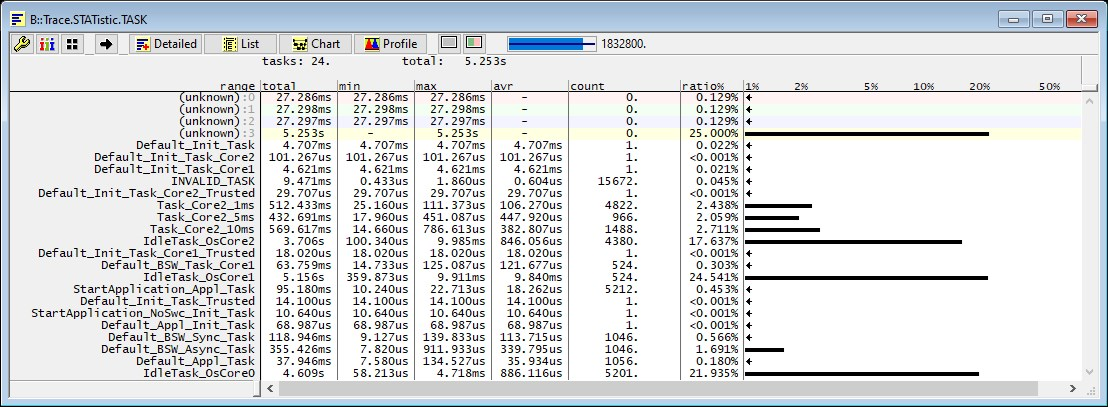Click the ratio% column header

click(x=710, y=87)
